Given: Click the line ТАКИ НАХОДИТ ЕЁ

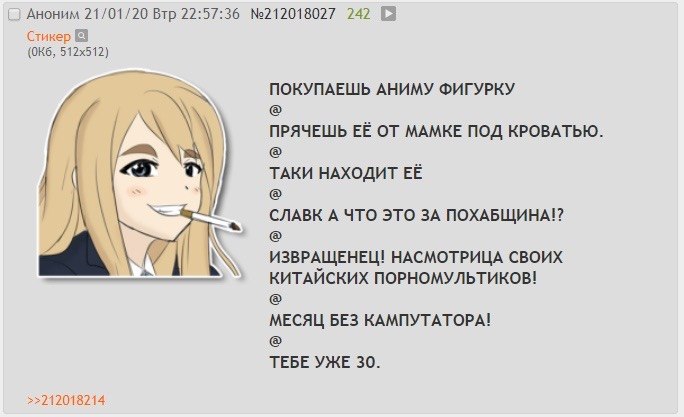Looking at the screenshot, I should (x=346, y=173).
